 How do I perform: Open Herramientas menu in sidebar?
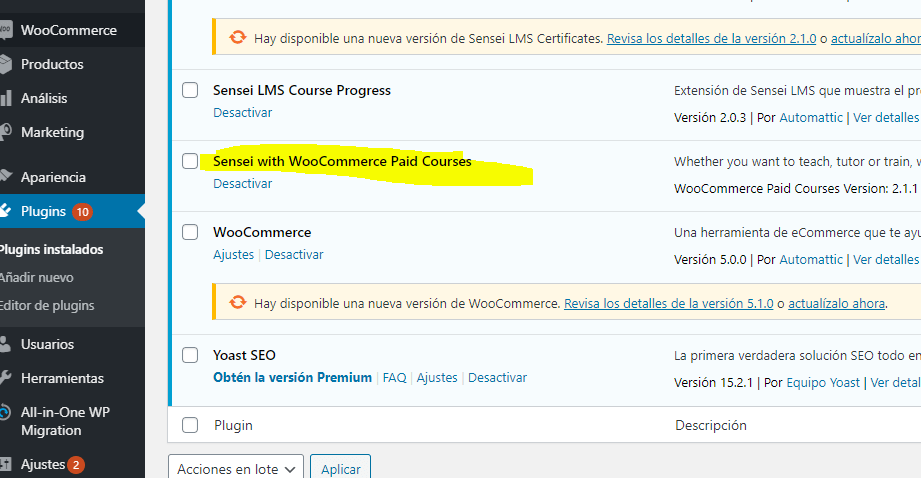click(62, 378)
